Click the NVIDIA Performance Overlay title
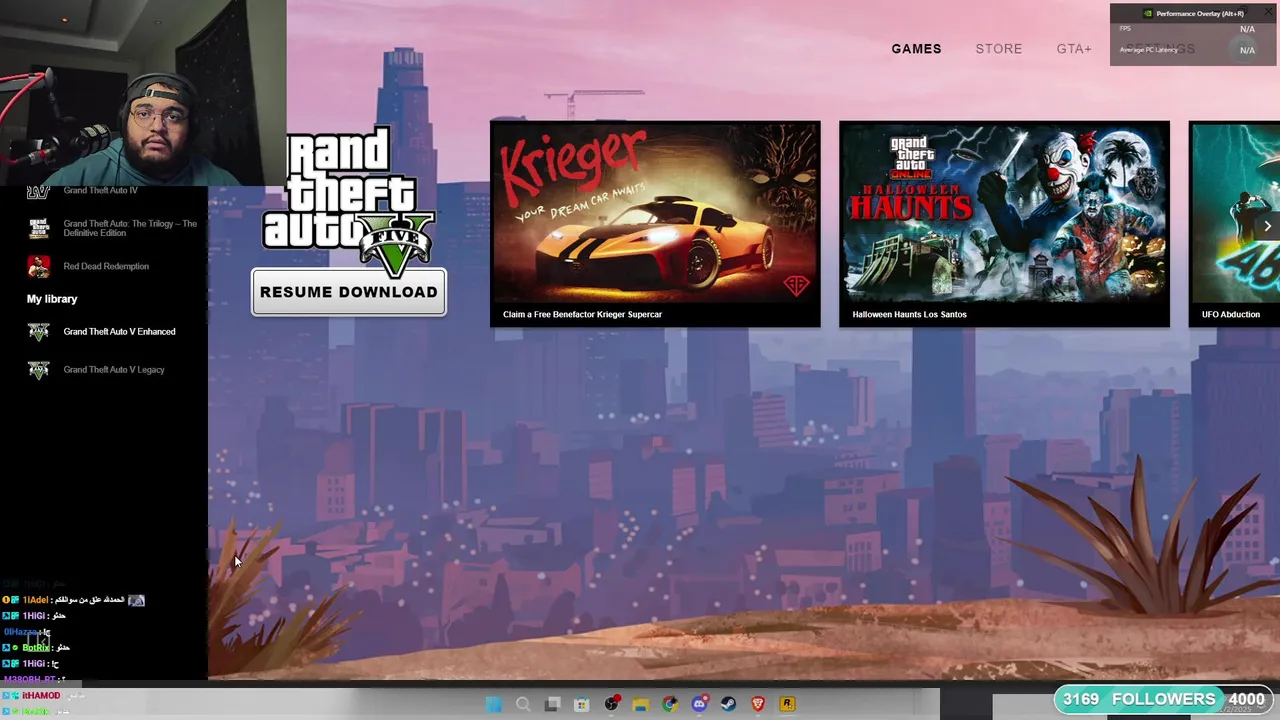This screenshot has height=720, width=1280. 1200,14
